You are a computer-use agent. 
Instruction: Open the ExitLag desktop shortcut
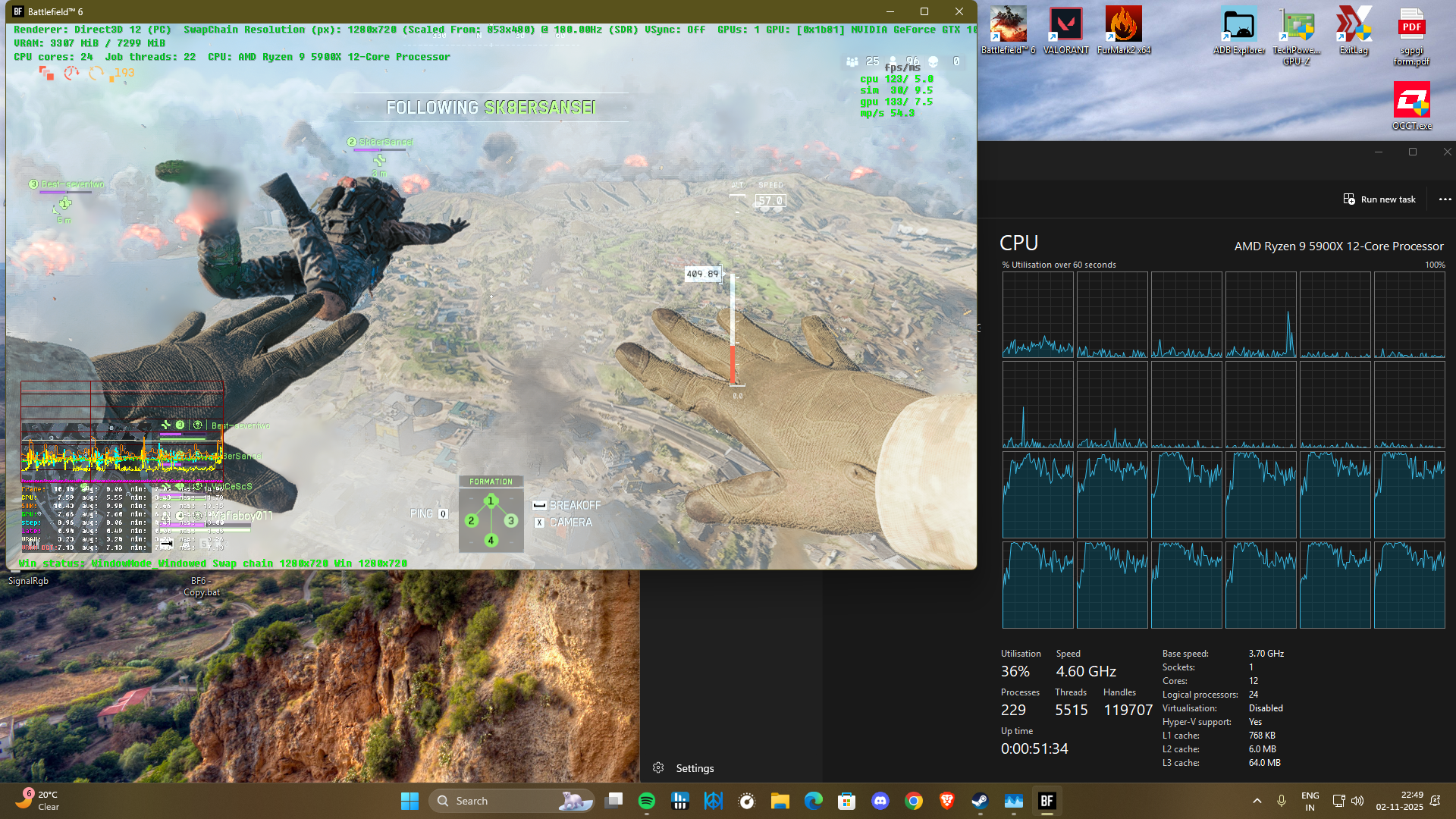pyautogui.click(x=1354, y=30)
